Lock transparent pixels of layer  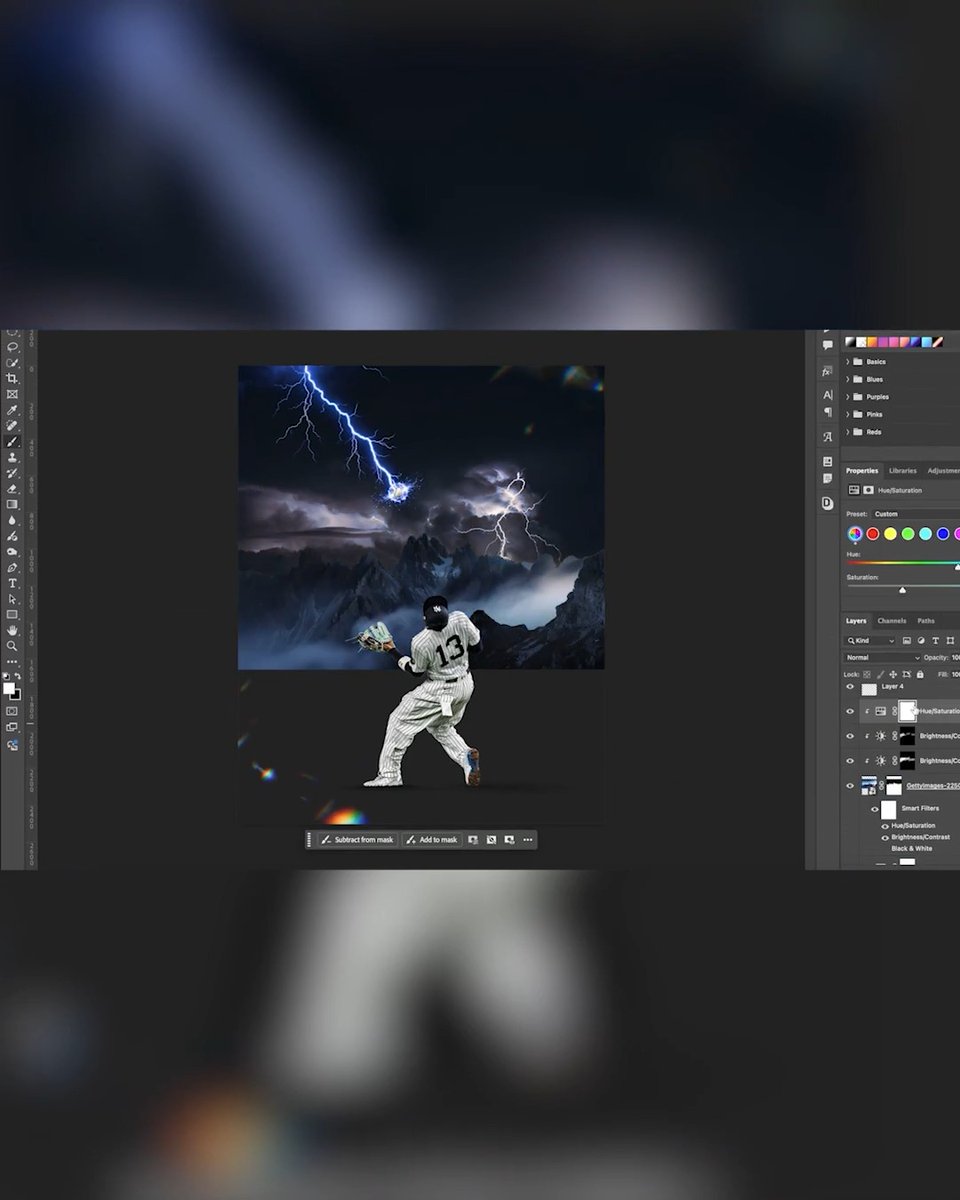point(867,674)
